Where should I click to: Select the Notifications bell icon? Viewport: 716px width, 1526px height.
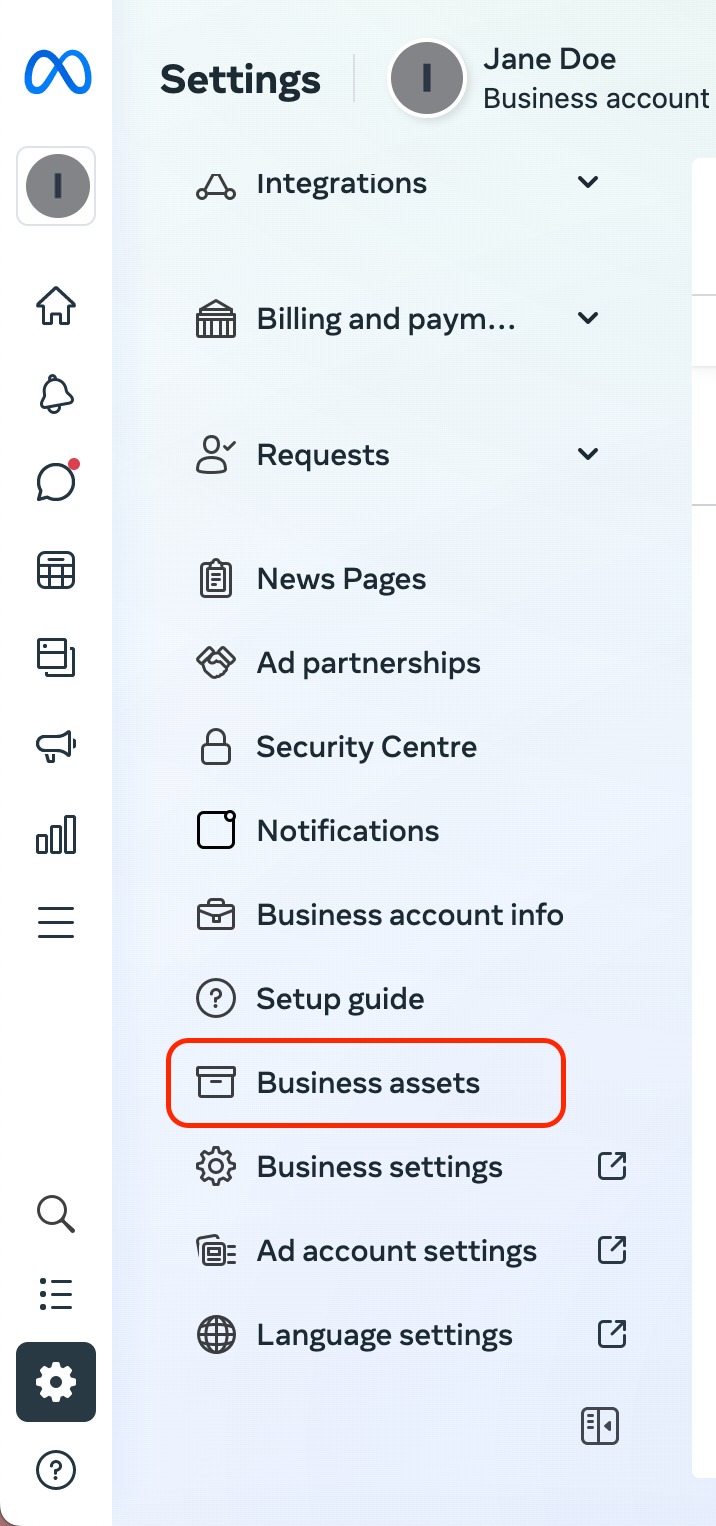(x=55, y=394)
